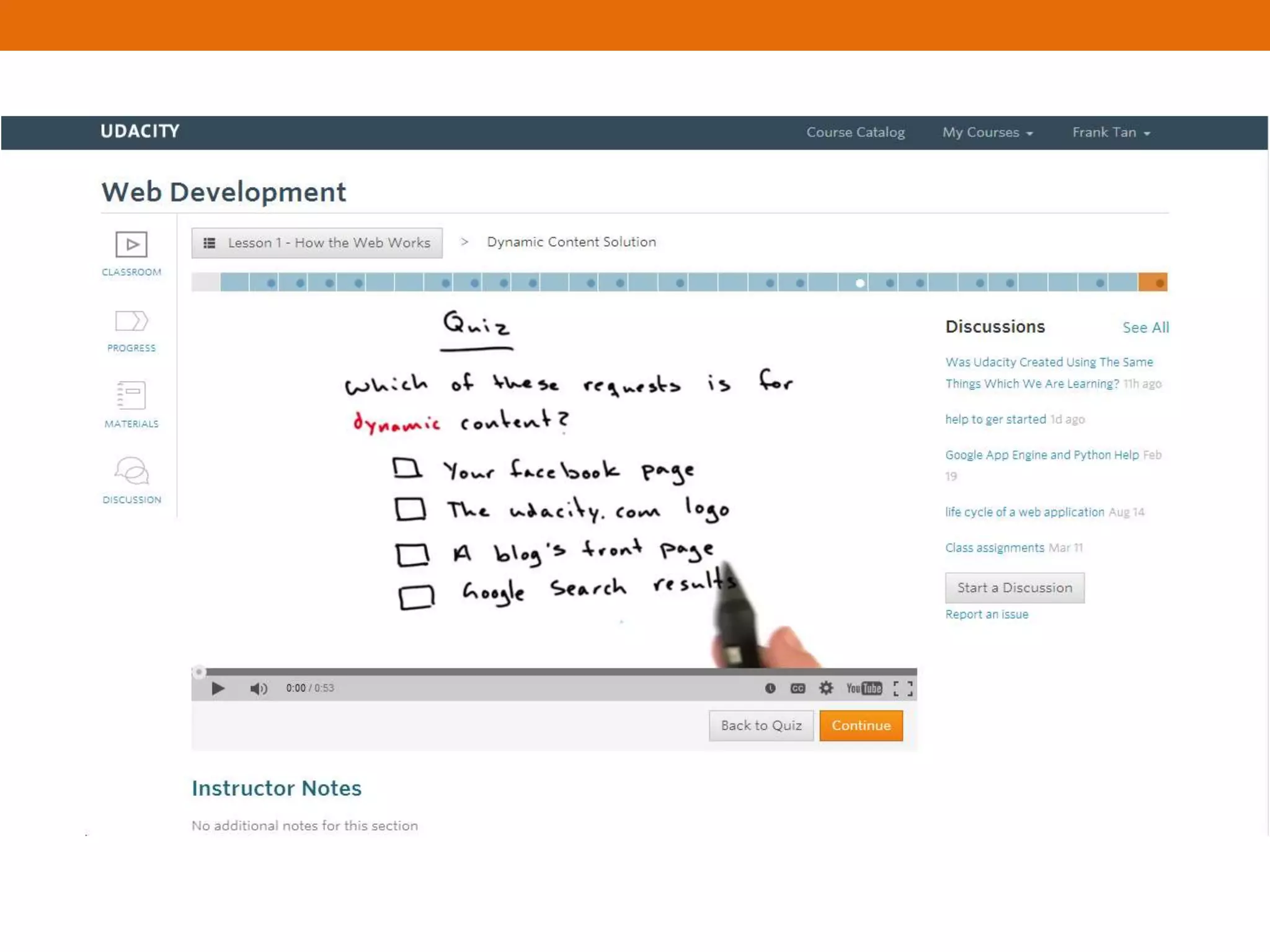This screenshot has height=952, width=1270.
Task: Expand the My Courses dropdown
Action: click(x=987, y=133)
